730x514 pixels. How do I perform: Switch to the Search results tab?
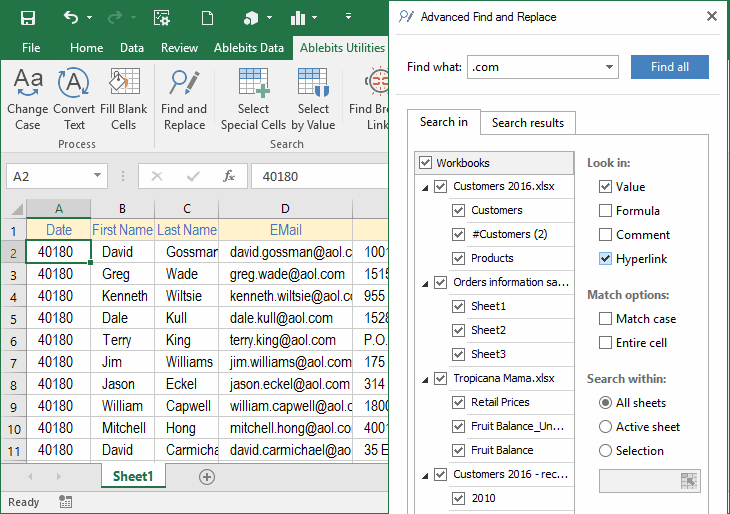pyautogui.click(x=527, y=123)
